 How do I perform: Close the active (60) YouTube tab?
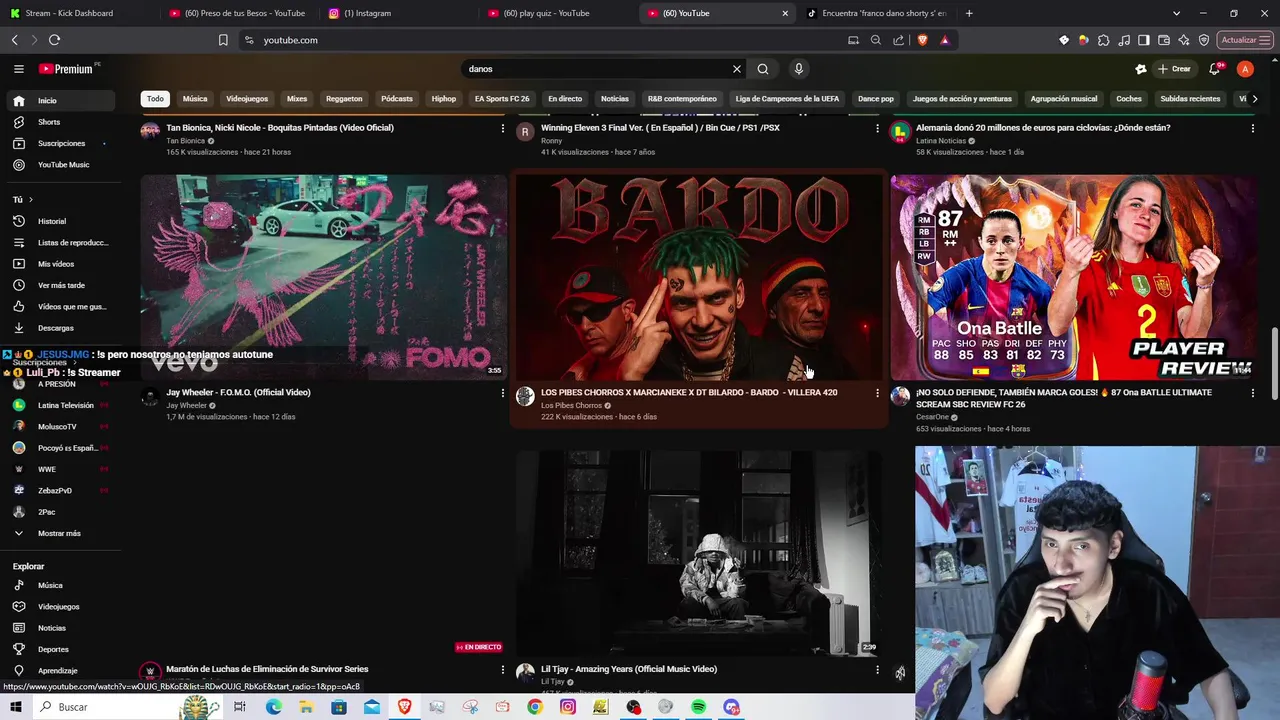point(785,13)
